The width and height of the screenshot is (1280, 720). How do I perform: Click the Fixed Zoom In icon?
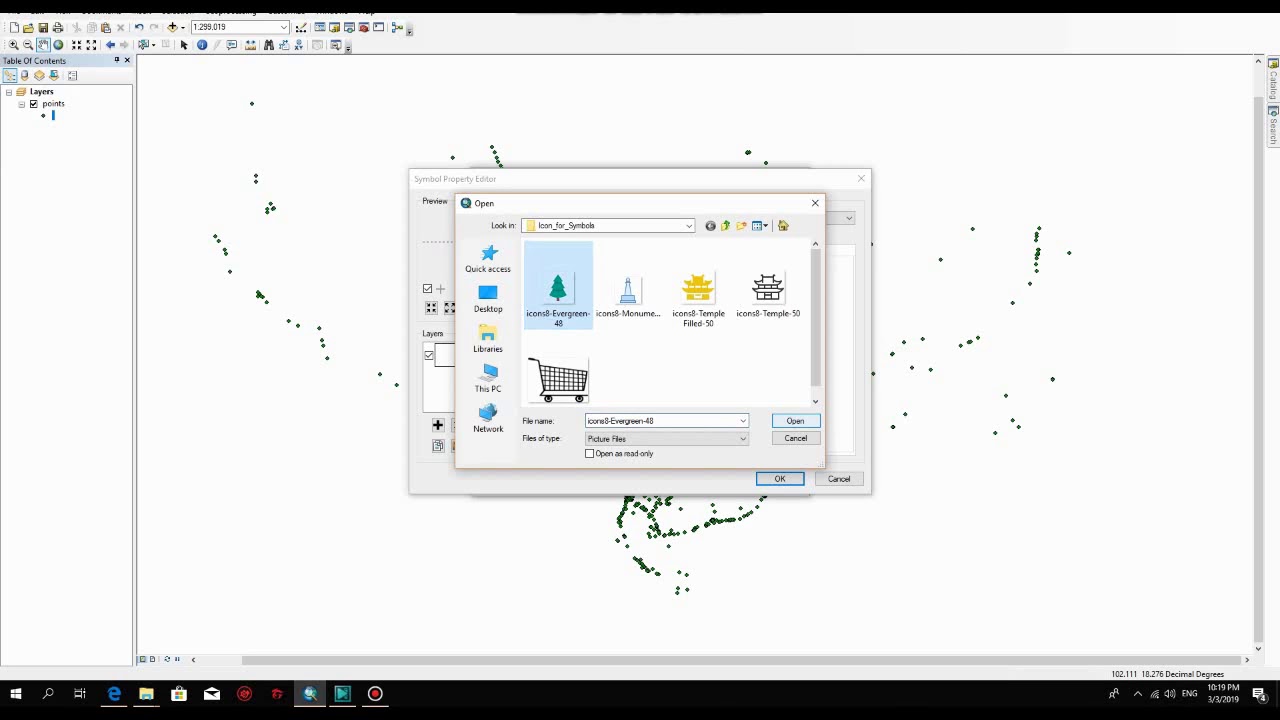[x=76, y=45]
